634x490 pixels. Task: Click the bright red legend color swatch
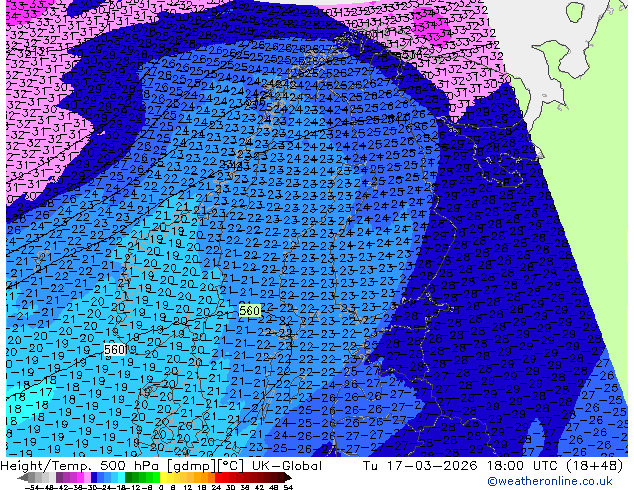pyautogui.click(x=218, y=477)
